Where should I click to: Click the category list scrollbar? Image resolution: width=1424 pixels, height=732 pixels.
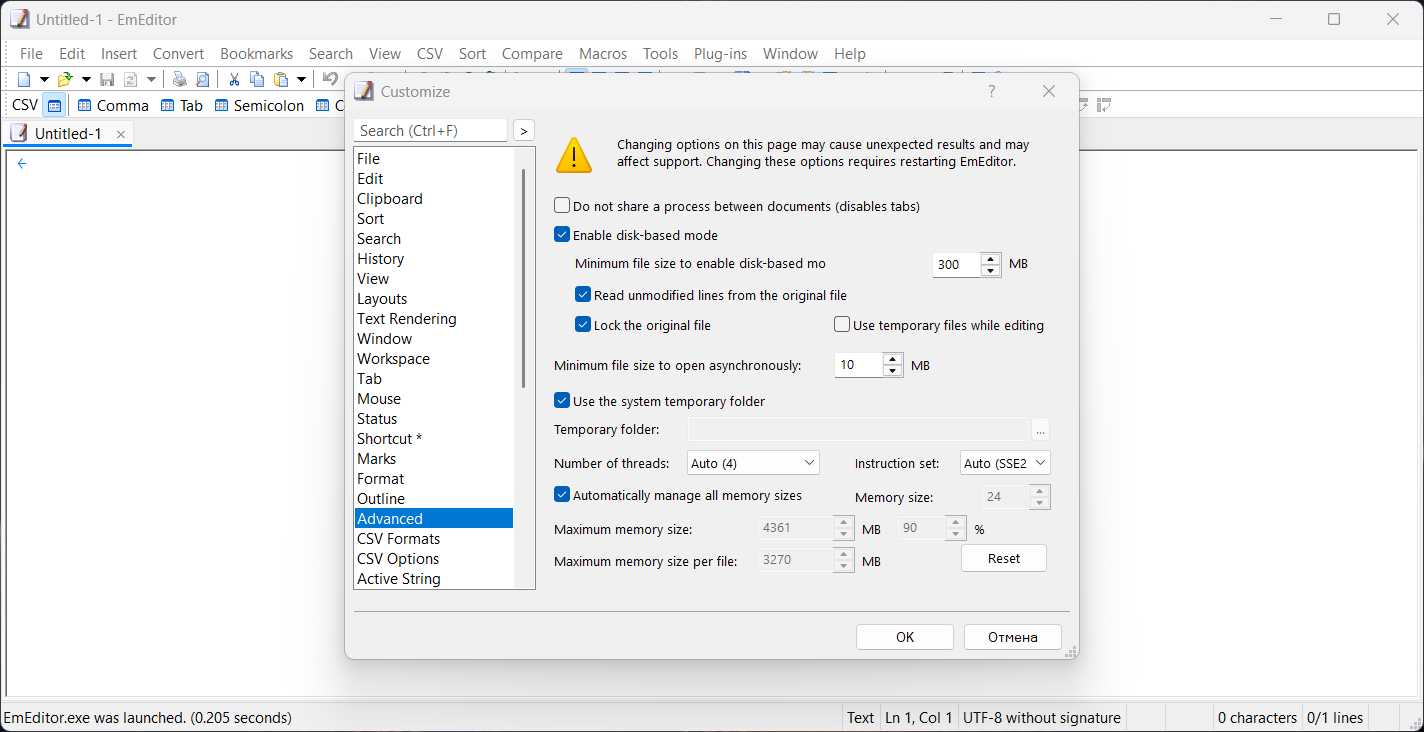[524, 278]
